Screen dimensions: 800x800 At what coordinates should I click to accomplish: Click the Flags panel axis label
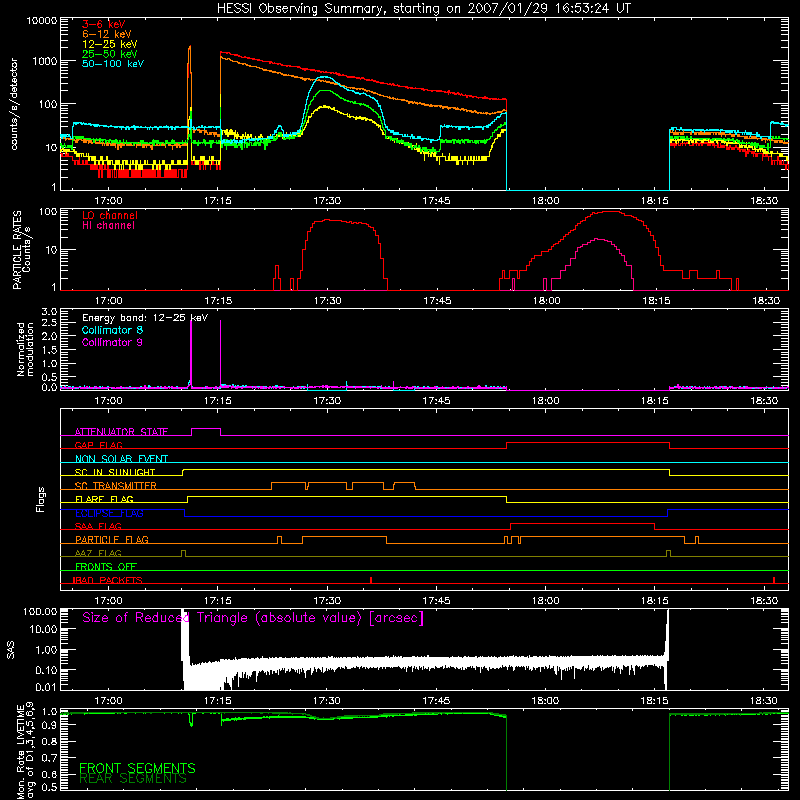(x=41, y=499)
